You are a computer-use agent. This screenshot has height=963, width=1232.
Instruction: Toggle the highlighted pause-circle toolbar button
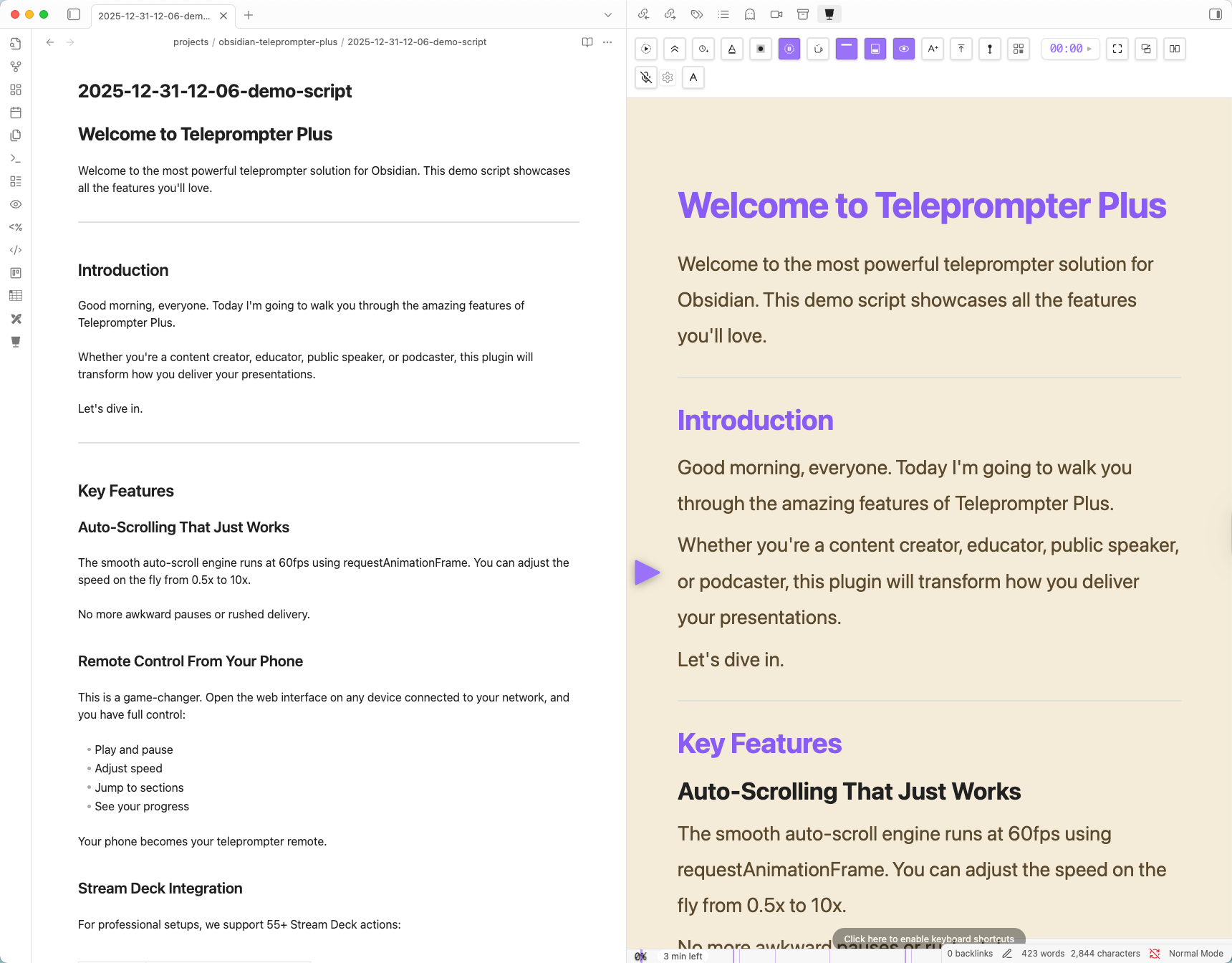coord(789,49)
